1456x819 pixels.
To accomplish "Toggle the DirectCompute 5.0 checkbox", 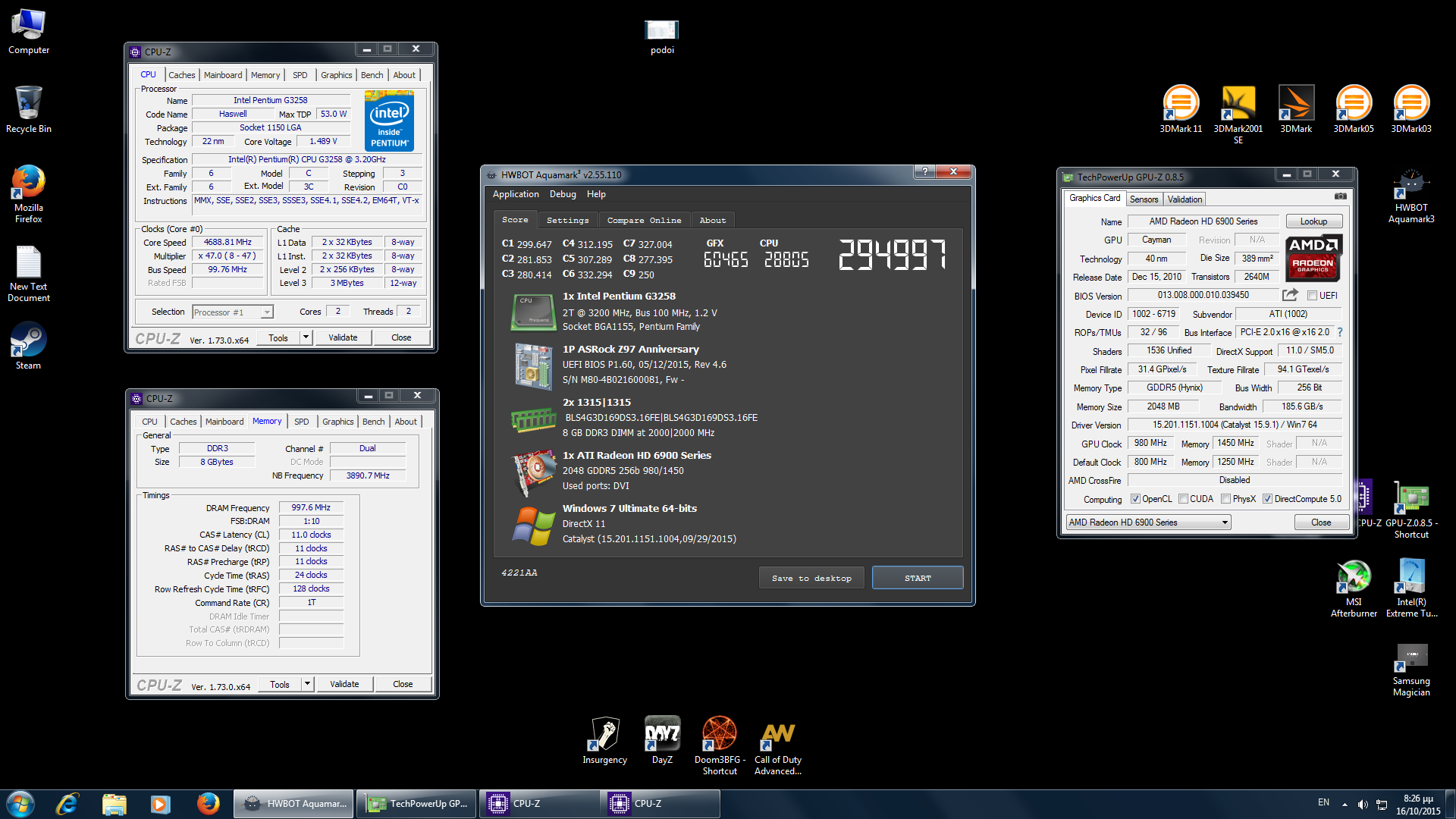I will (x=1267, y=499).
